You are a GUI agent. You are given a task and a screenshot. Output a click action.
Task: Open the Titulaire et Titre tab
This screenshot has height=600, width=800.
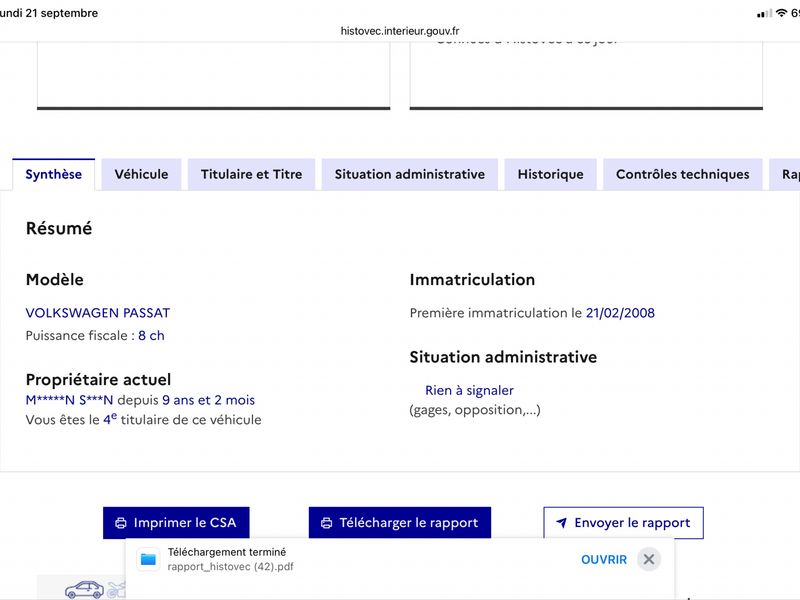click(252, 174)
